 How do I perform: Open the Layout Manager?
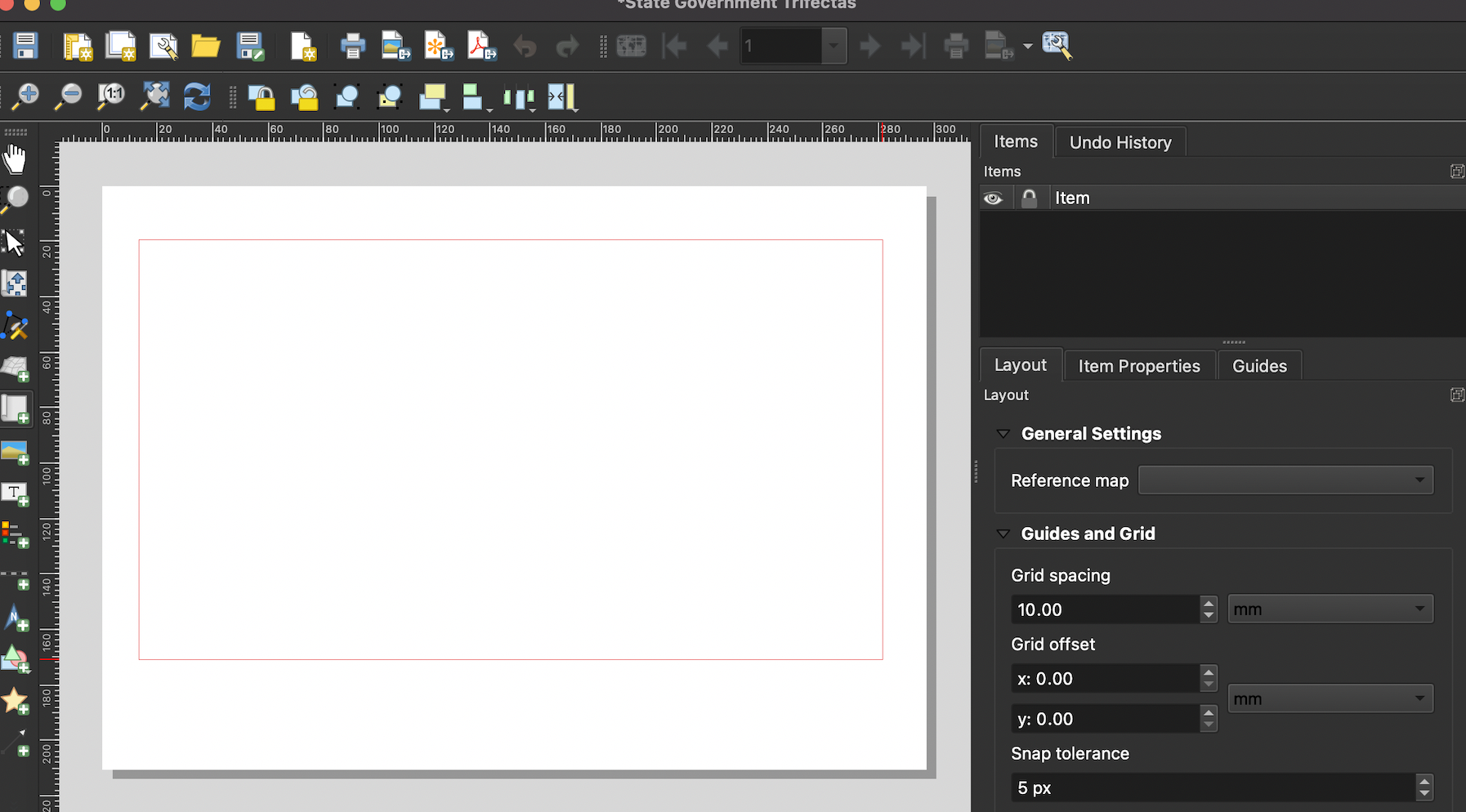click(163, 46)
